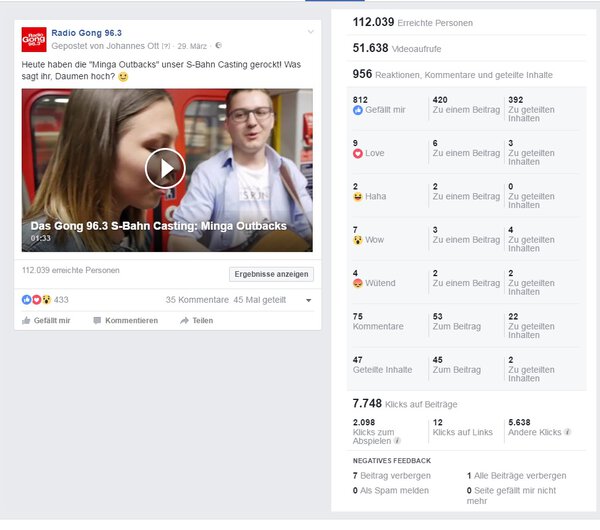Click the Gefällt mir like button
The height and width of the screenshot is (530, 600).
(46, 320)
